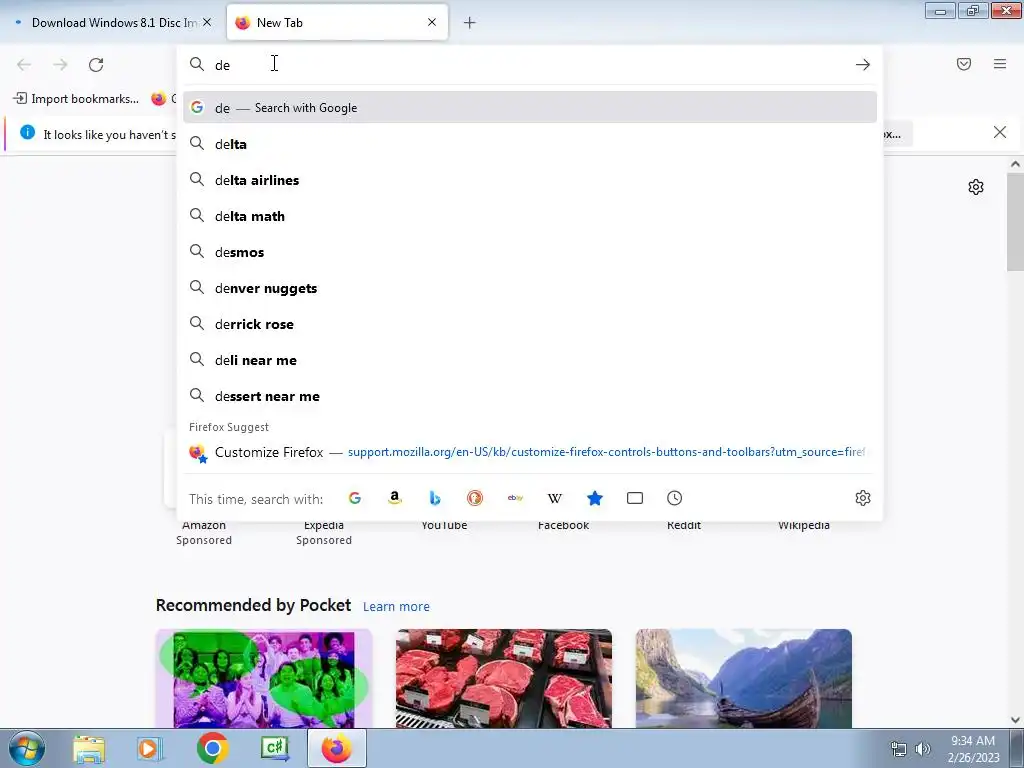Search with Google icon in one-off search row
The width and height of the screenshot is (1024, 768).
(x=355, y=498)
